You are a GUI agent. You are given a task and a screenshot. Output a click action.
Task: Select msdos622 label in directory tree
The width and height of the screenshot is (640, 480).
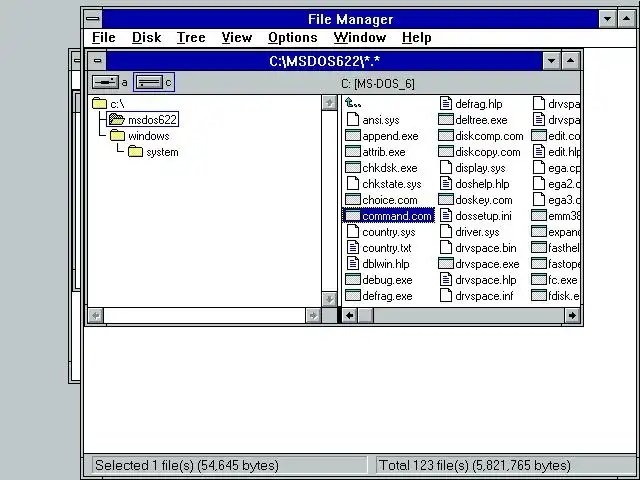[152, 120]
